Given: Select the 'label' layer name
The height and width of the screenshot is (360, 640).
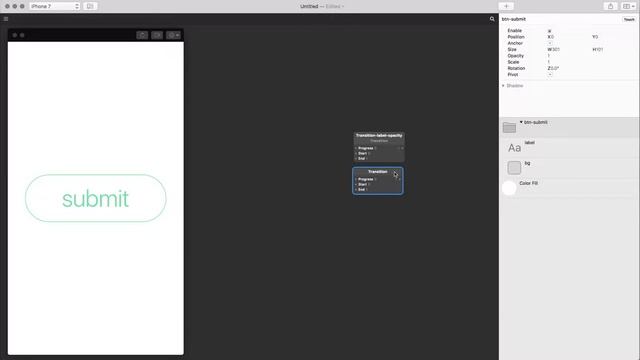Looking at the screenshot, I should [529, 142].
